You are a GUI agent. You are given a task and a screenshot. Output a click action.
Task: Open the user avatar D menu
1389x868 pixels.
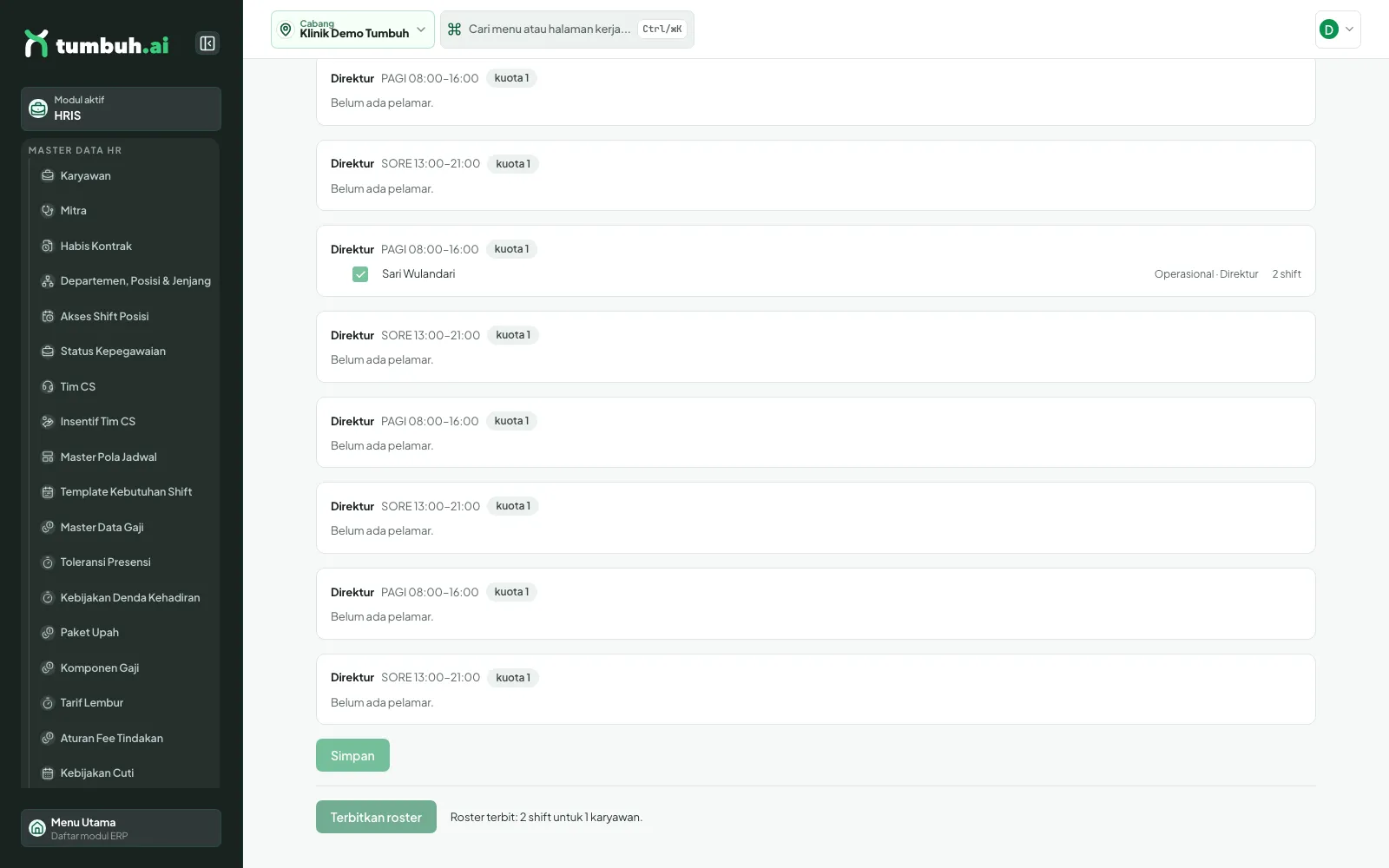click(1338, 30)
